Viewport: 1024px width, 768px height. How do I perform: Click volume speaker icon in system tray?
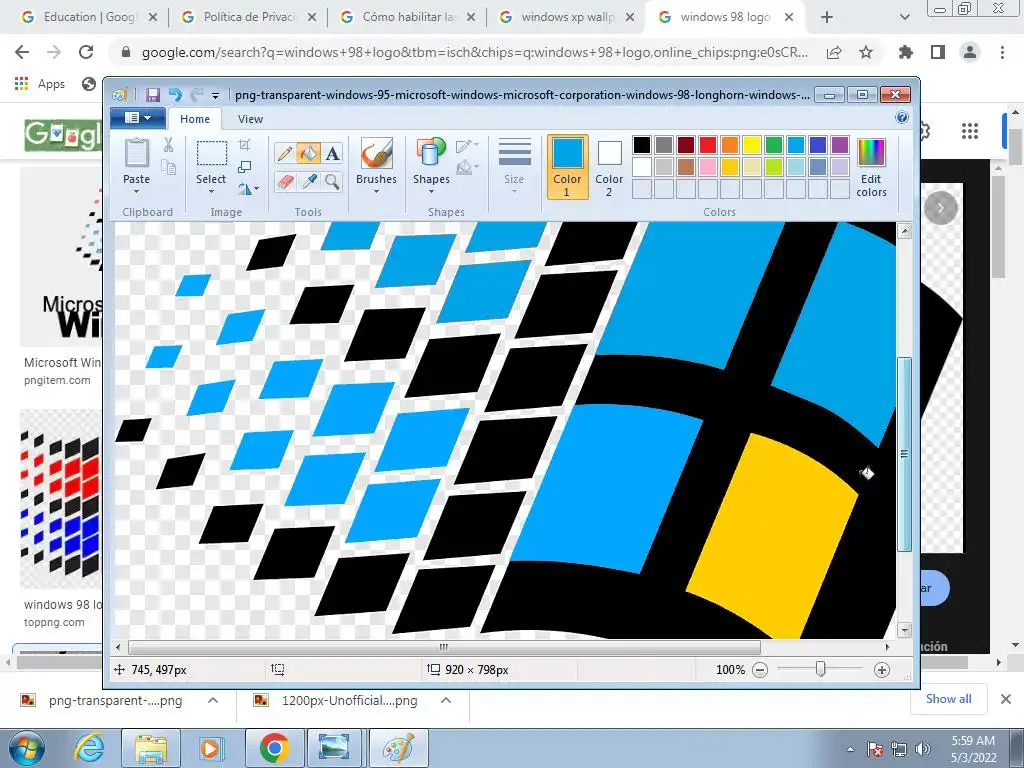pos(923,749)
